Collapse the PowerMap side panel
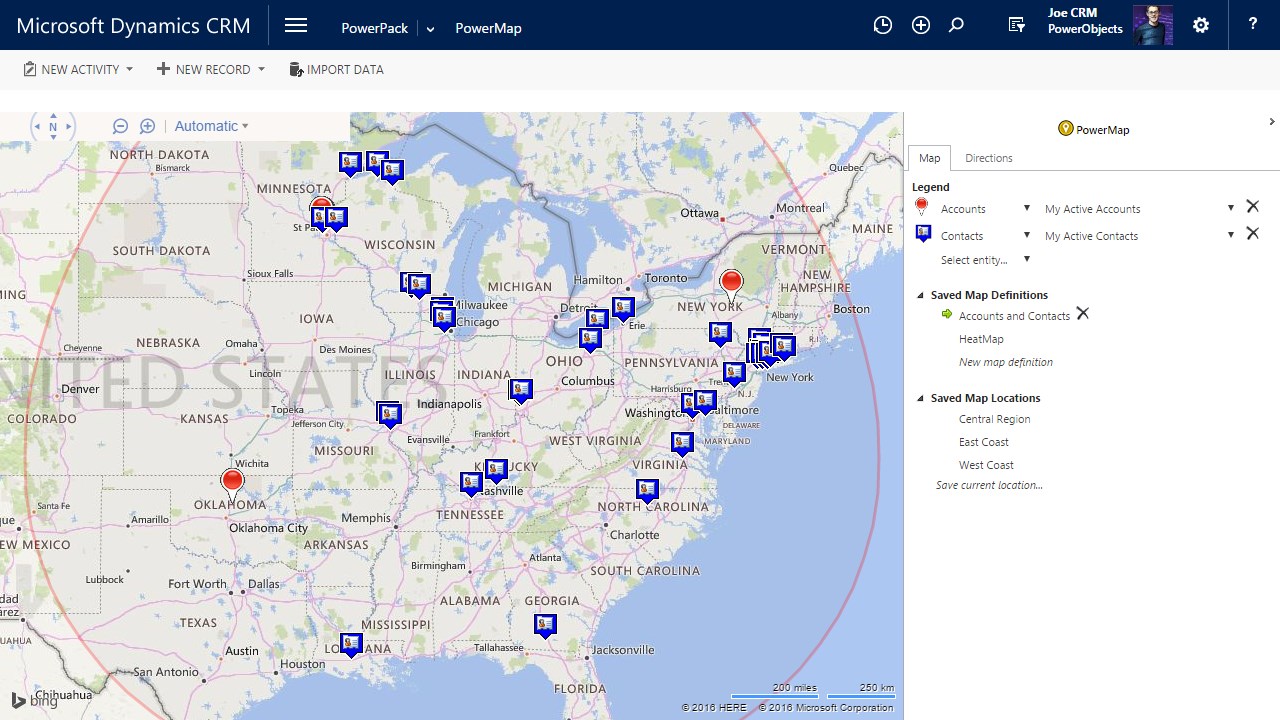 click(1271, 122)
